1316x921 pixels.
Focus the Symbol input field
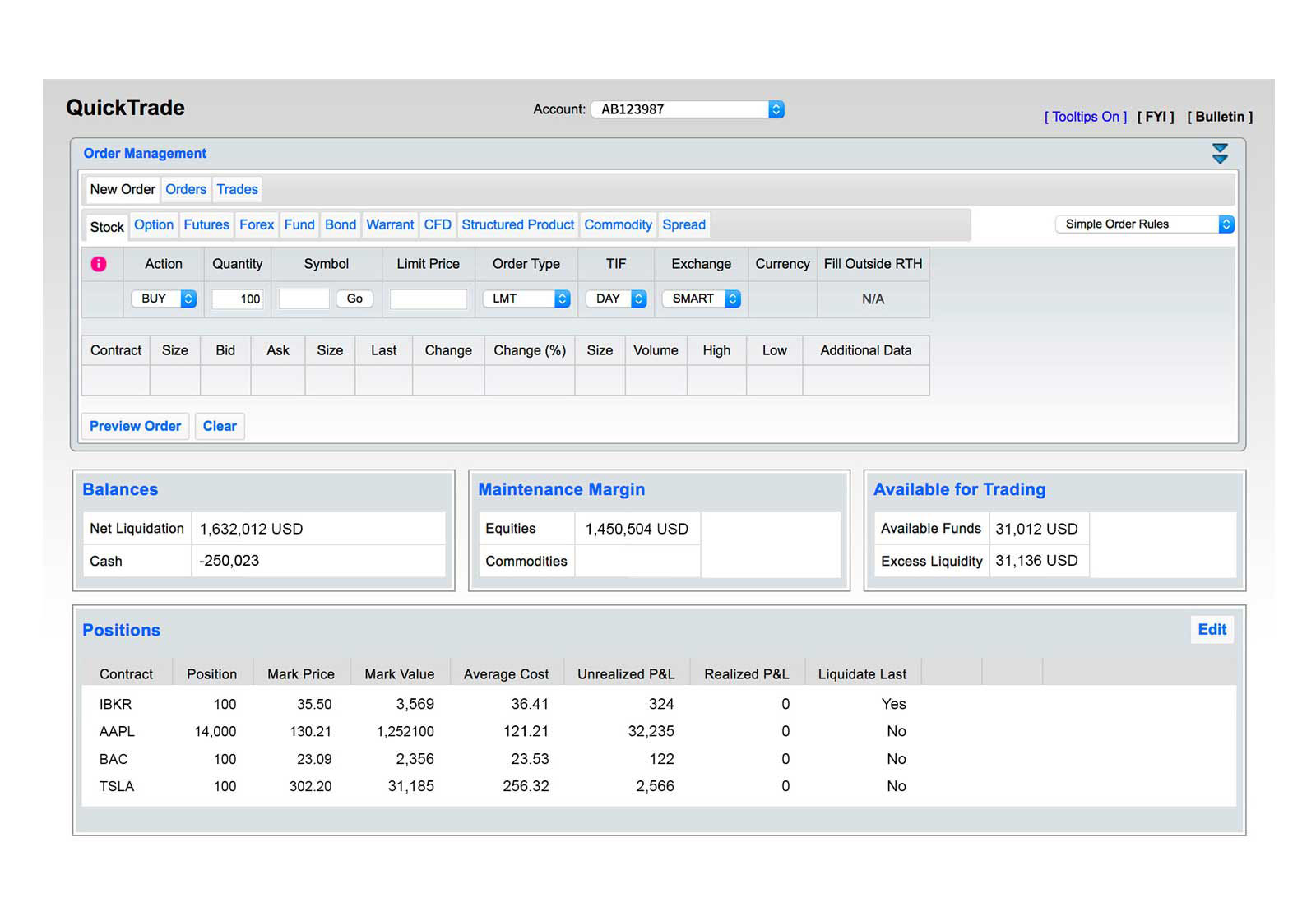pyautogui.click(x=304, y=299)
